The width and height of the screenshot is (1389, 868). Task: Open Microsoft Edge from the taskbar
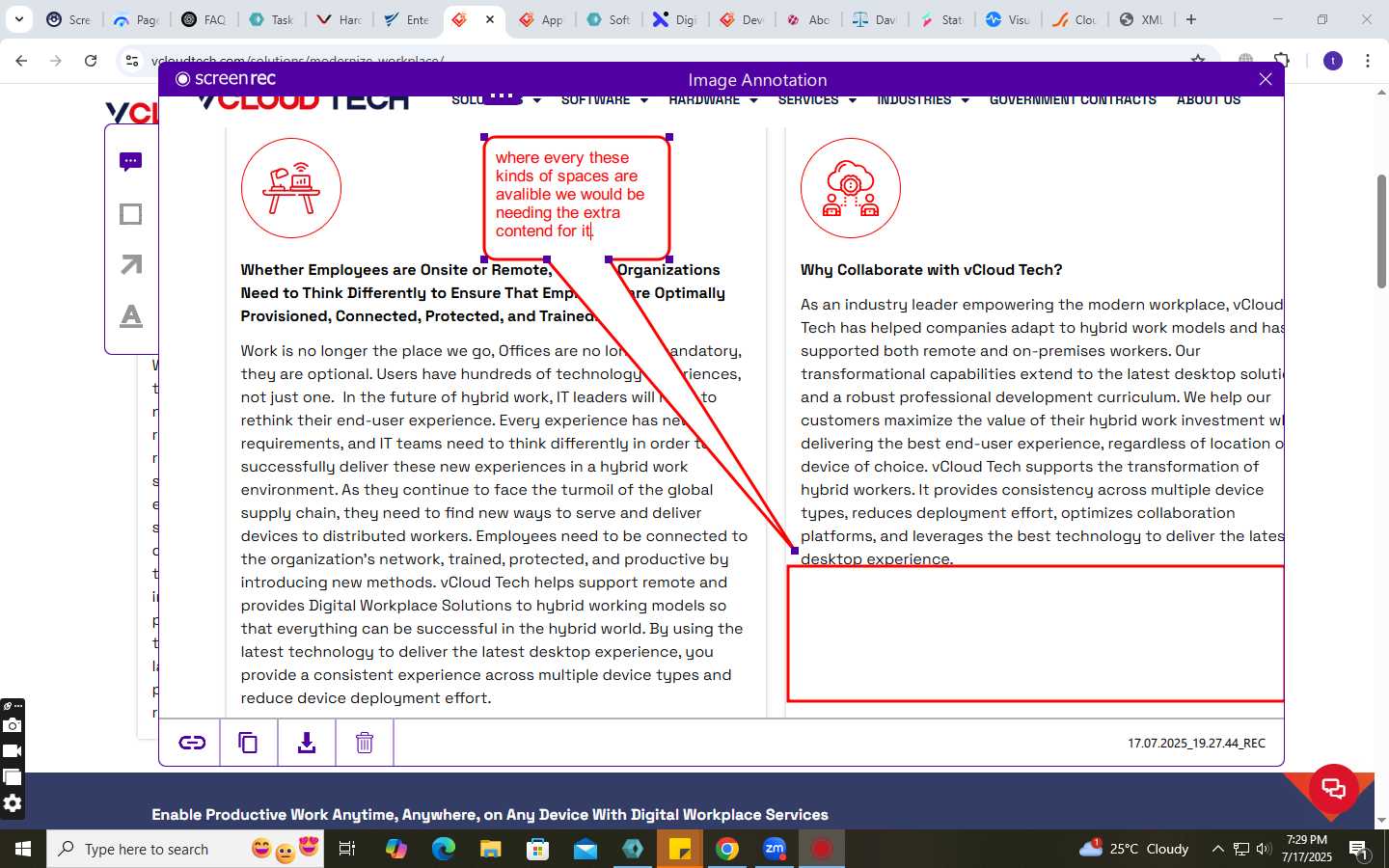(x=443, y=849)
